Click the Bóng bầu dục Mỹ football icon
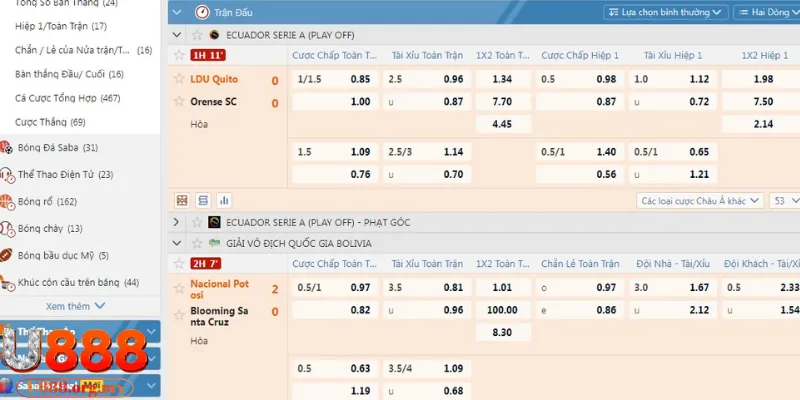Viewport: 800px width, 400px height. [x=6, y=256]
